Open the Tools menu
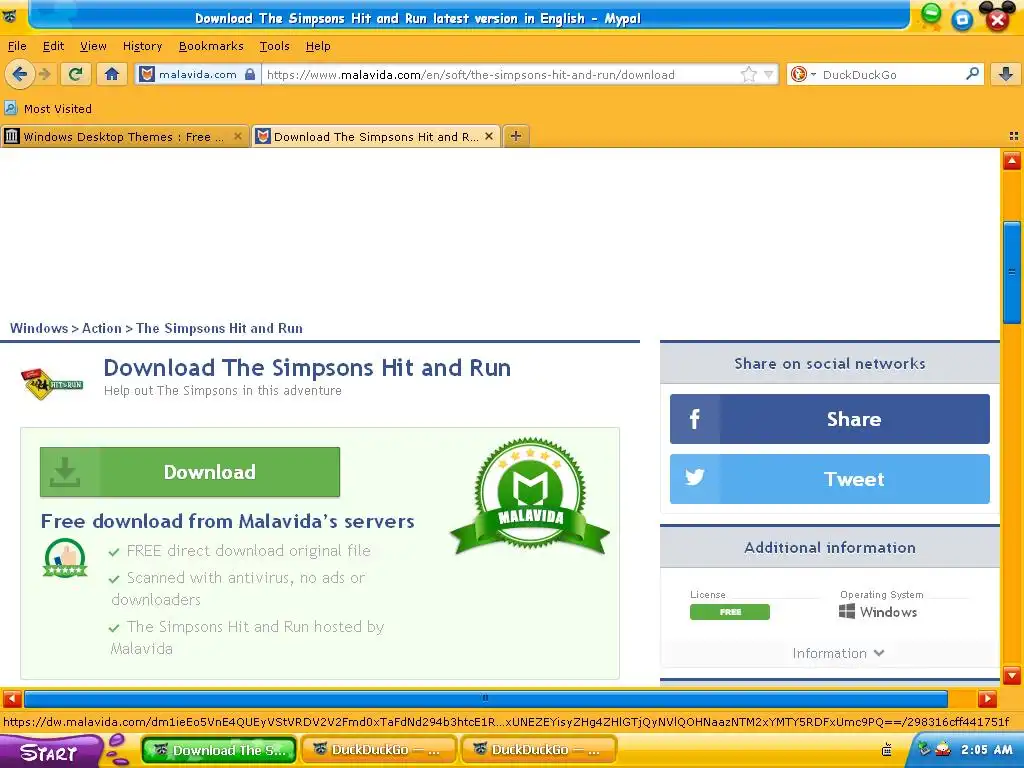Viewport: 1024px width, 768px height. pos(274,46)
